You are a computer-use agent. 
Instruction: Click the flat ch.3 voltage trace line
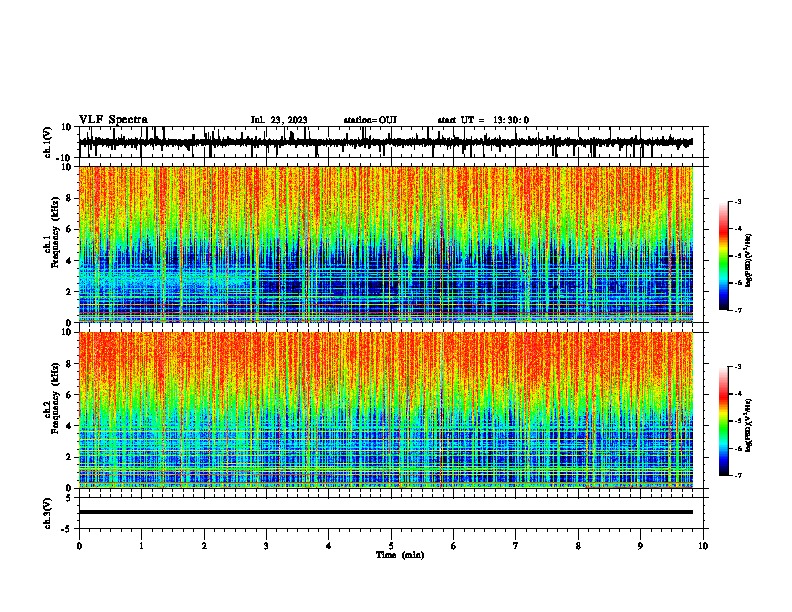tap(385, 512)
